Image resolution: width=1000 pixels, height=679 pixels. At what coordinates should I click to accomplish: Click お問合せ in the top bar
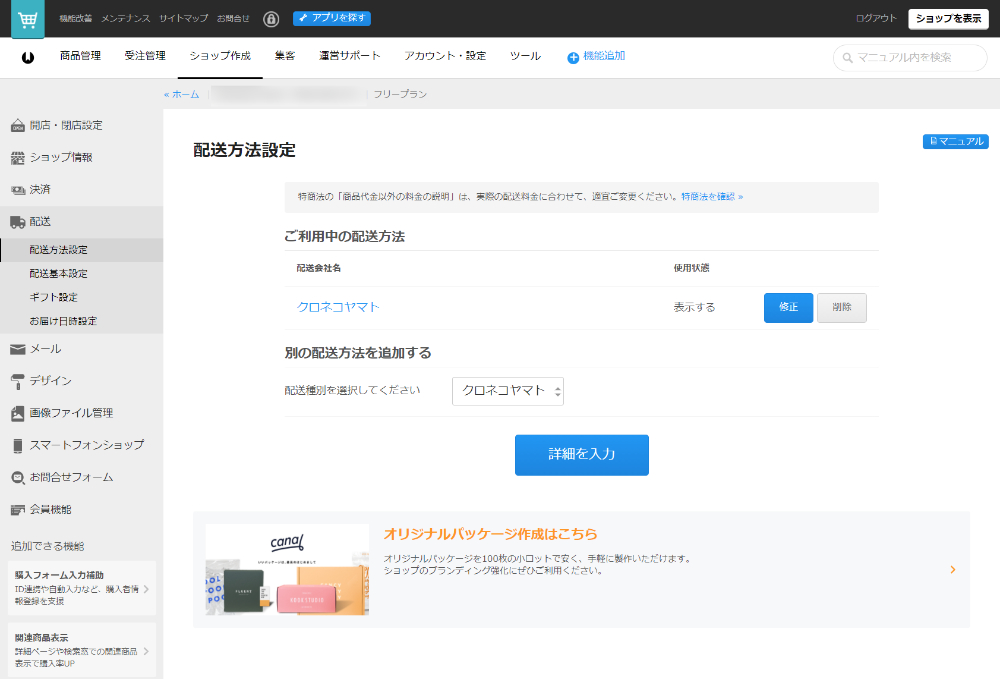click(233, 18)
